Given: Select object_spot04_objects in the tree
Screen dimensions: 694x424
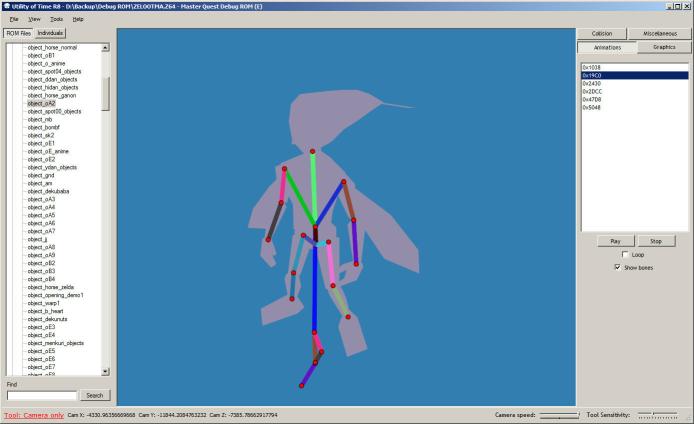Looking at the screenshot, I should [x=54, y=71].
